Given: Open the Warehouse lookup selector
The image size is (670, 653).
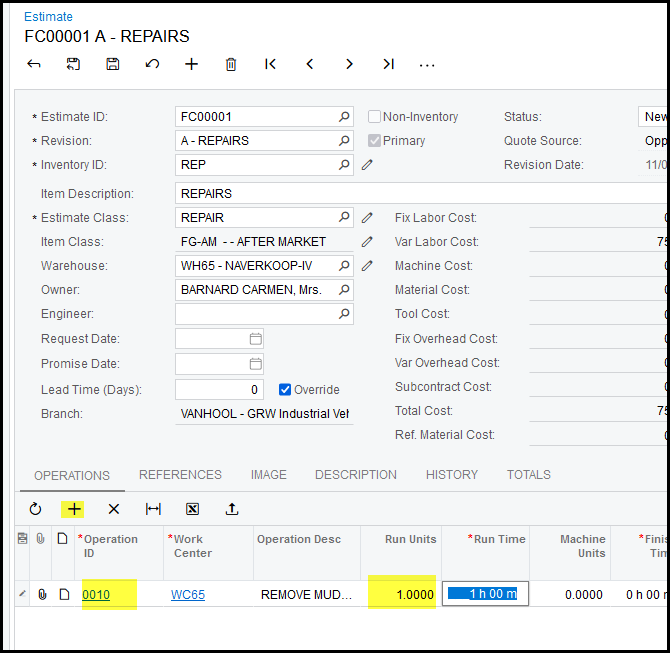Looking at the screenshot, I should (344, 266).
